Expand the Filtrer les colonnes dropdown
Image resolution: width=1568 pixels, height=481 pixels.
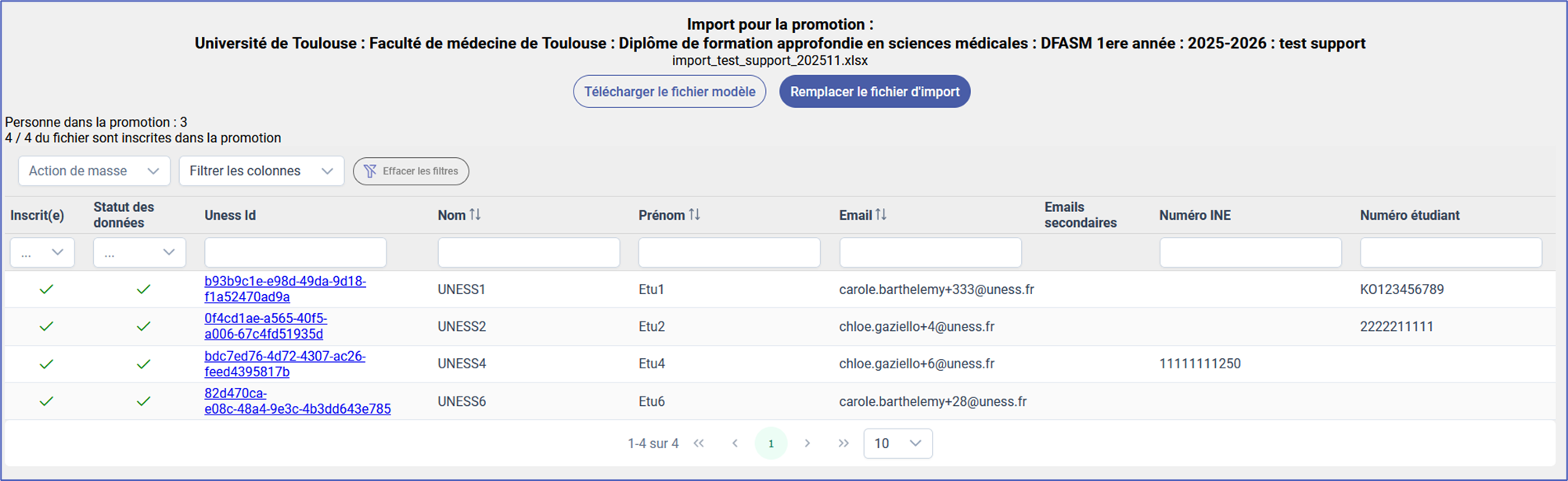[x=261, y=171]
